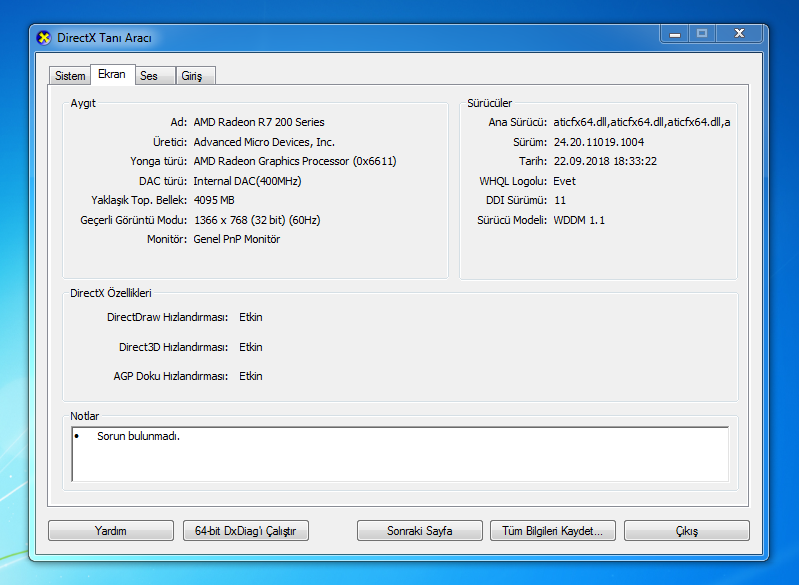
Task: Click the Internal DAC(400MHz) value
Action: [247, 181]
